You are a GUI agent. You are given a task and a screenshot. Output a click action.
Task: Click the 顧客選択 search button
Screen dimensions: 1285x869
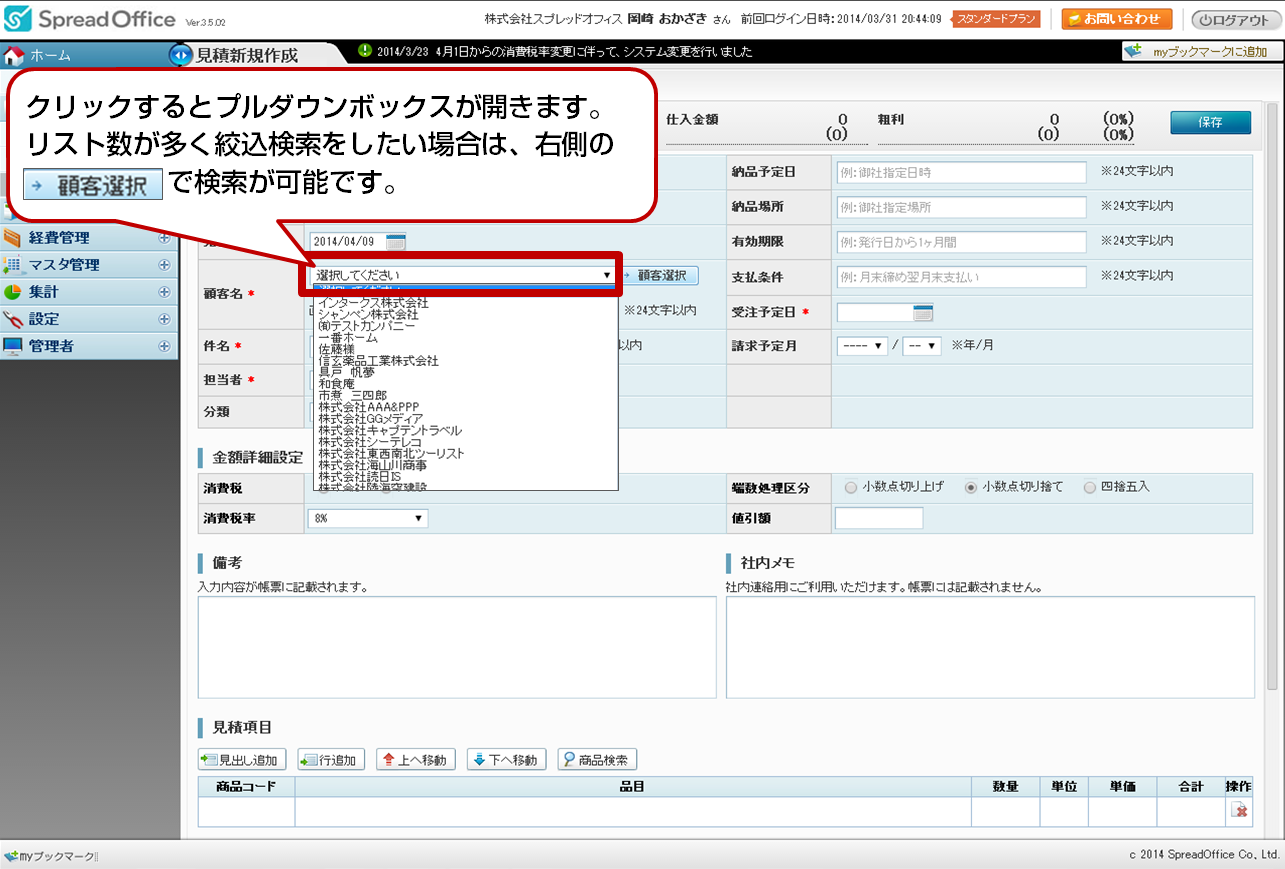(x=661, y=275)
